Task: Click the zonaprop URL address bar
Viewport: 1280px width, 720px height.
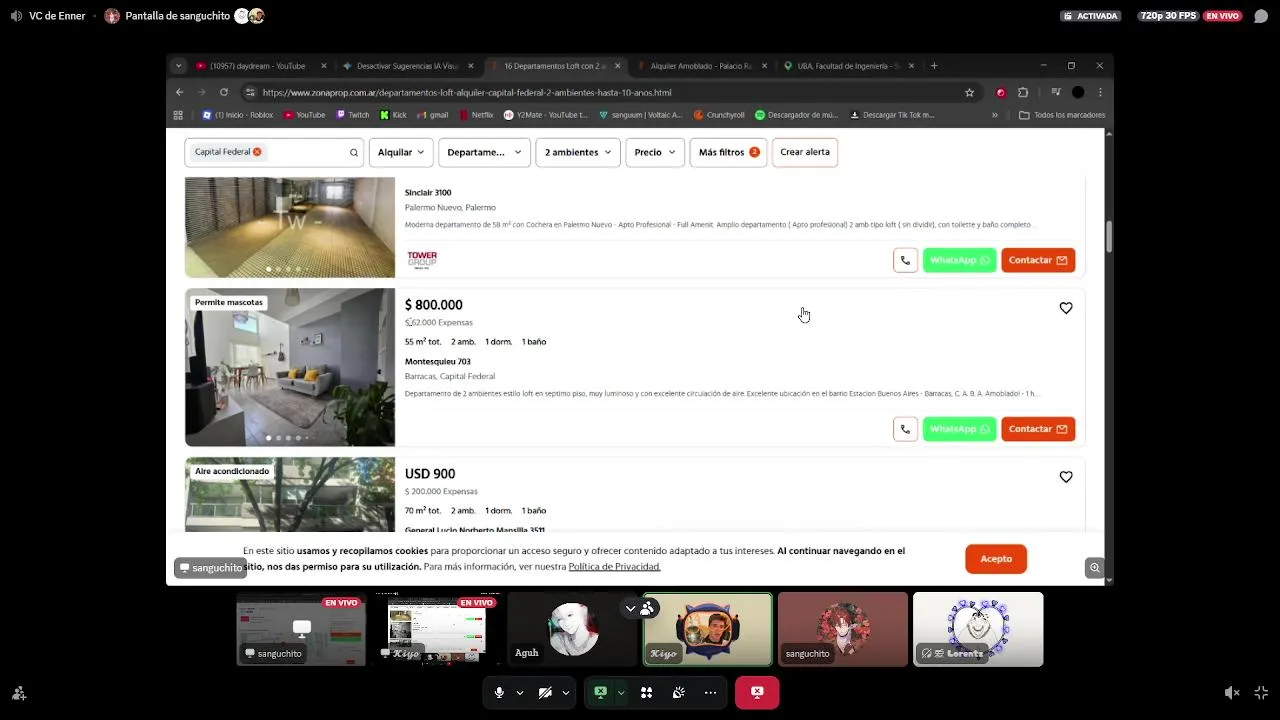Action: (600, 92)
